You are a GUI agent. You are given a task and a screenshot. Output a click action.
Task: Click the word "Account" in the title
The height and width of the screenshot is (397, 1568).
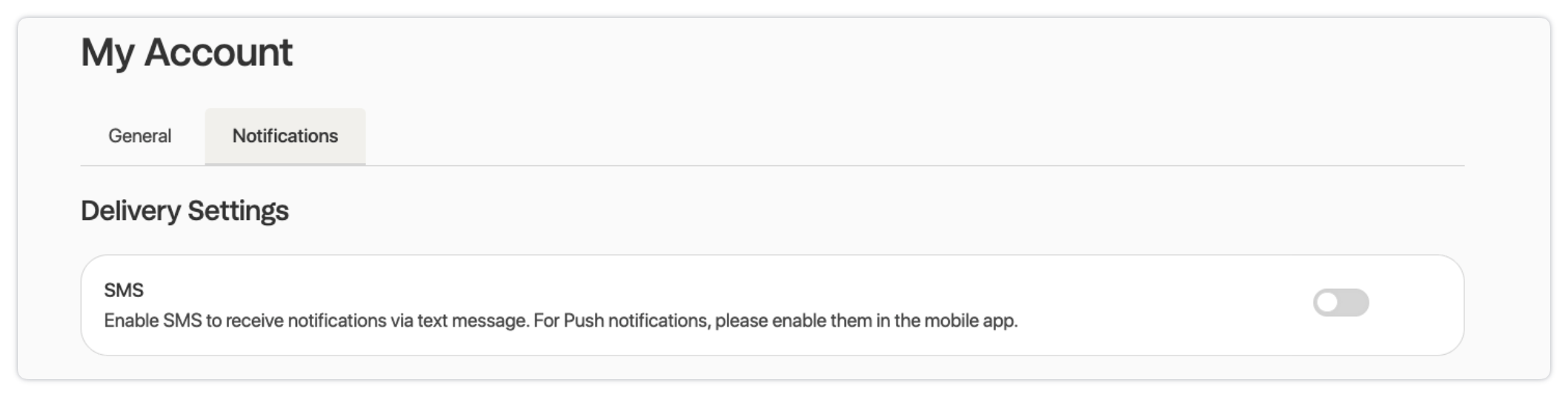219,53
